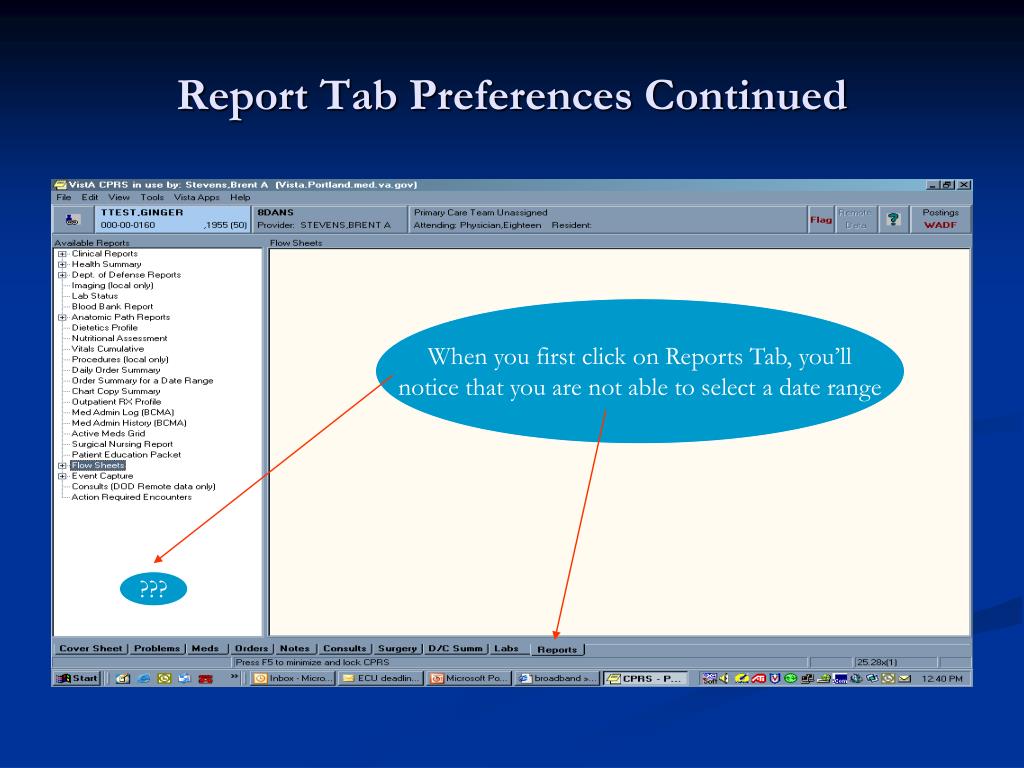Switch to the ECU deadlin... taskbar window
The width and height of the screenshot is (1024, 768).
[381, 679]
